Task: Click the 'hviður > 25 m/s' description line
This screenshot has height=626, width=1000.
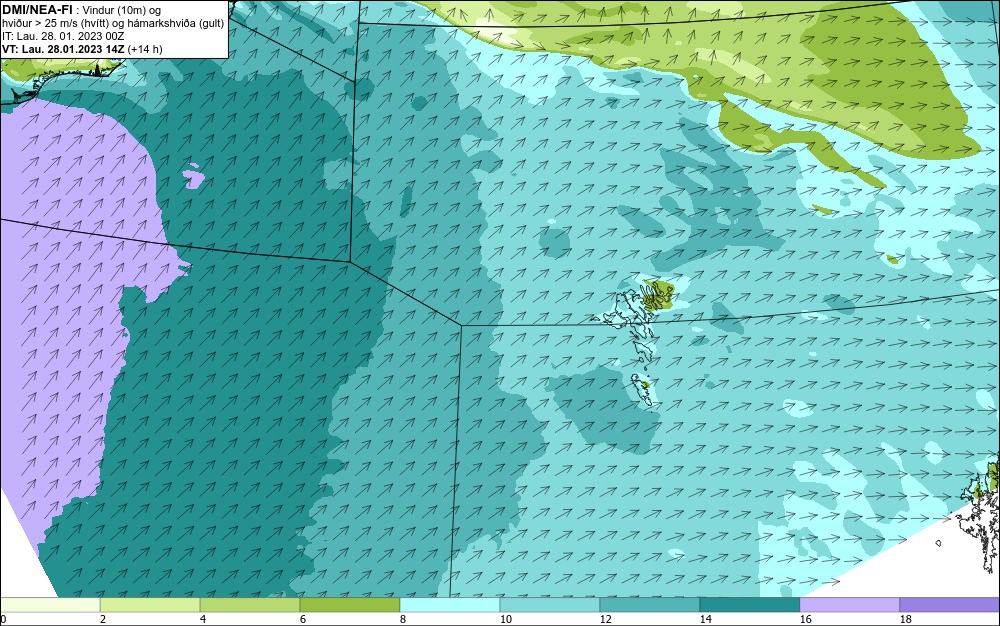Action: coord(113,24)
